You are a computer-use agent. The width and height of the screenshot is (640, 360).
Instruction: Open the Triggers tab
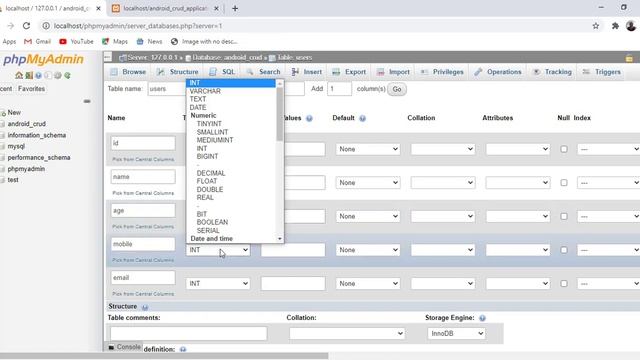[602, 72]
